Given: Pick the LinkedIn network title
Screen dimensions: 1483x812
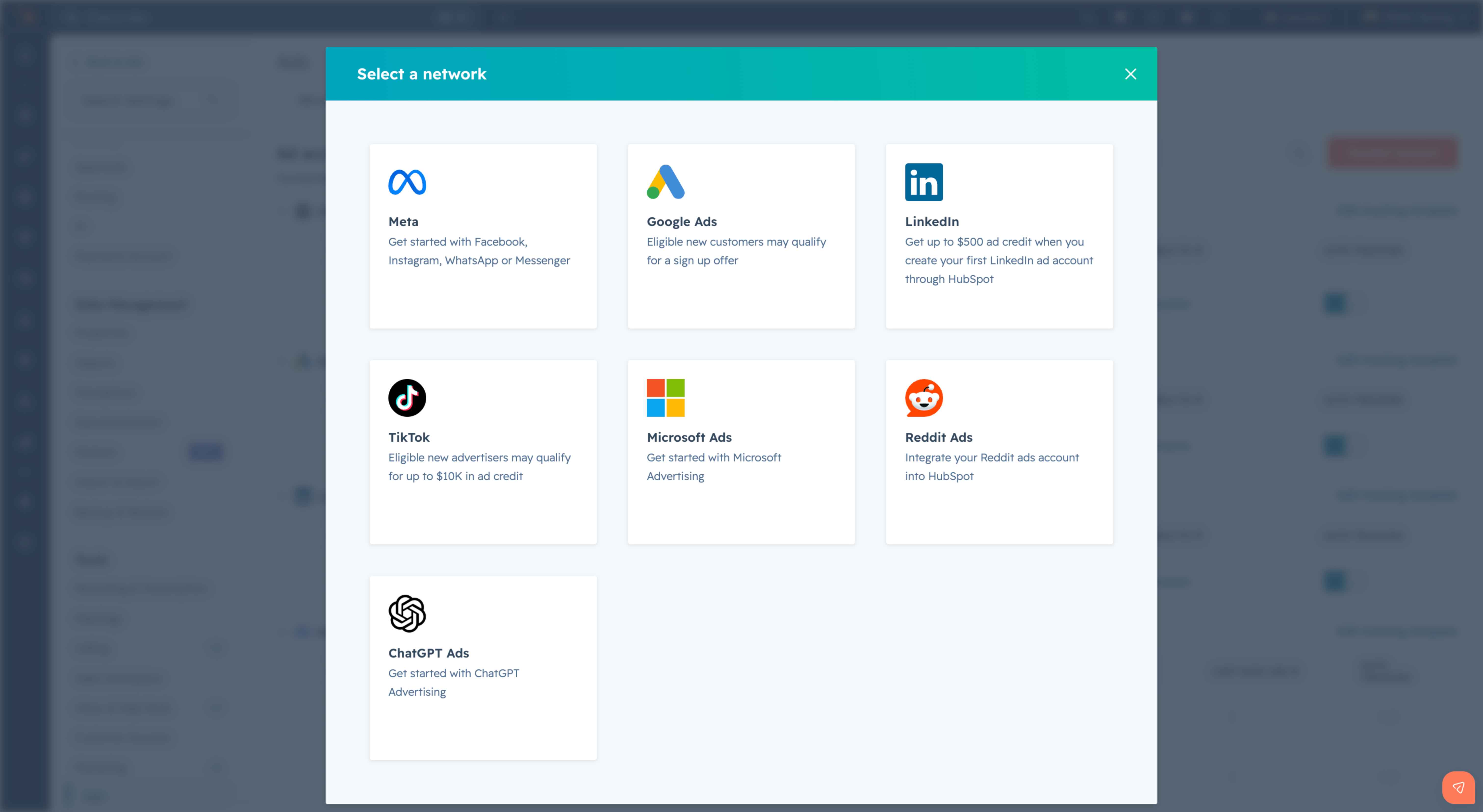Looking at the screenshot, I should click(932, 222).
